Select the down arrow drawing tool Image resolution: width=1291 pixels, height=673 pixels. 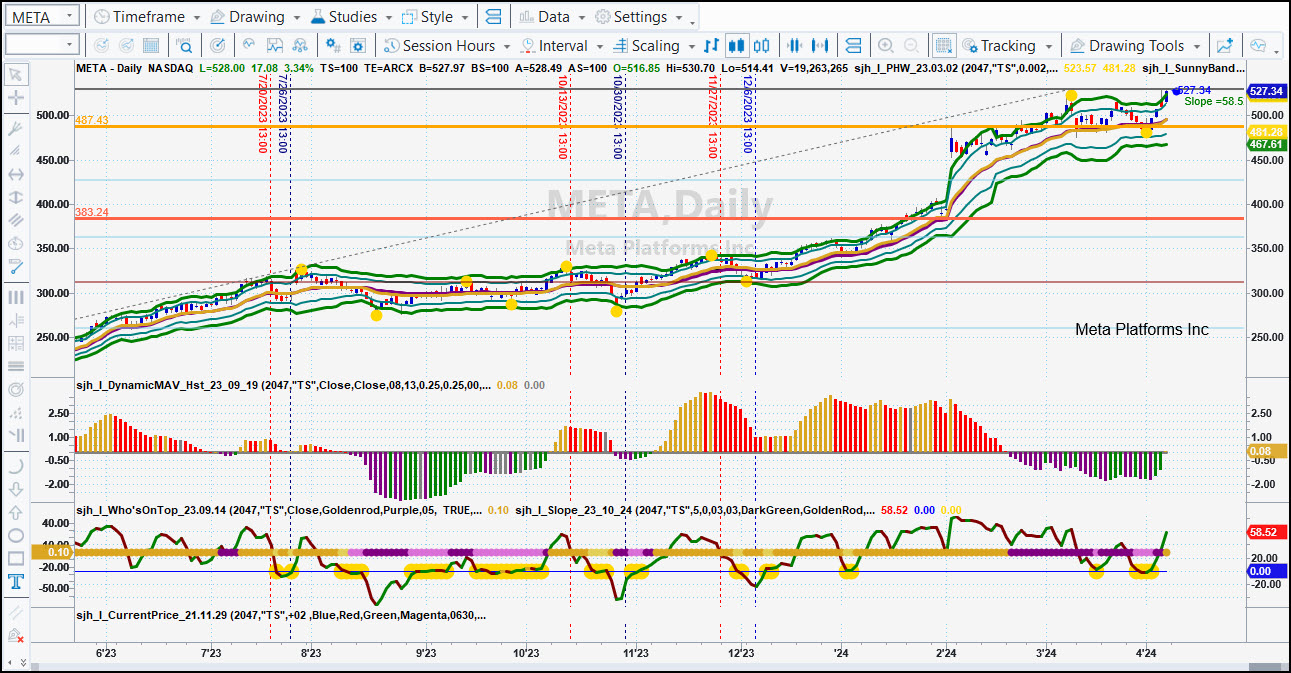pyautogui.click(x=15, y=489)
